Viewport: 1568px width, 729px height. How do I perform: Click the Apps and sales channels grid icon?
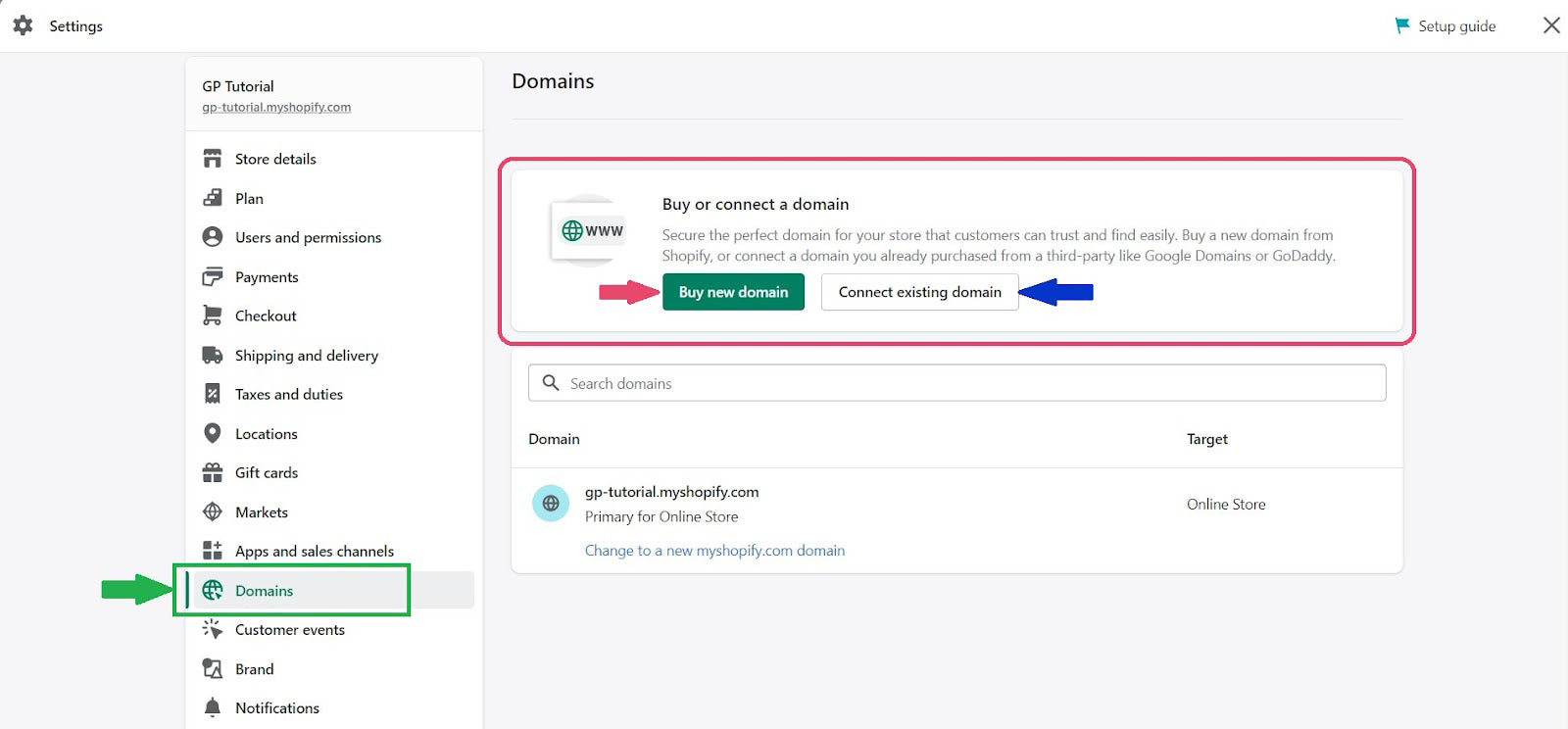tap(212, 551)
